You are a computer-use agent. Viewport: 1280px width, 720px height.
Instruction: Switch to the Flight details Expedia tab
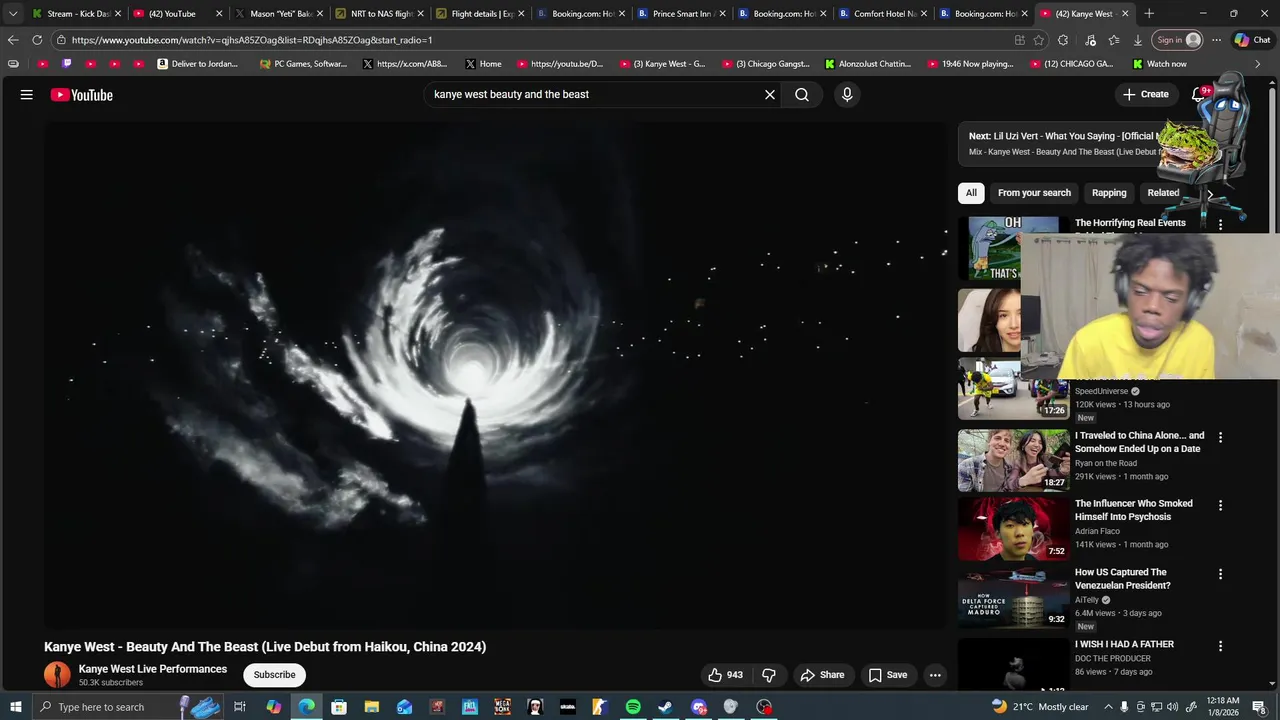click(481, 14)
